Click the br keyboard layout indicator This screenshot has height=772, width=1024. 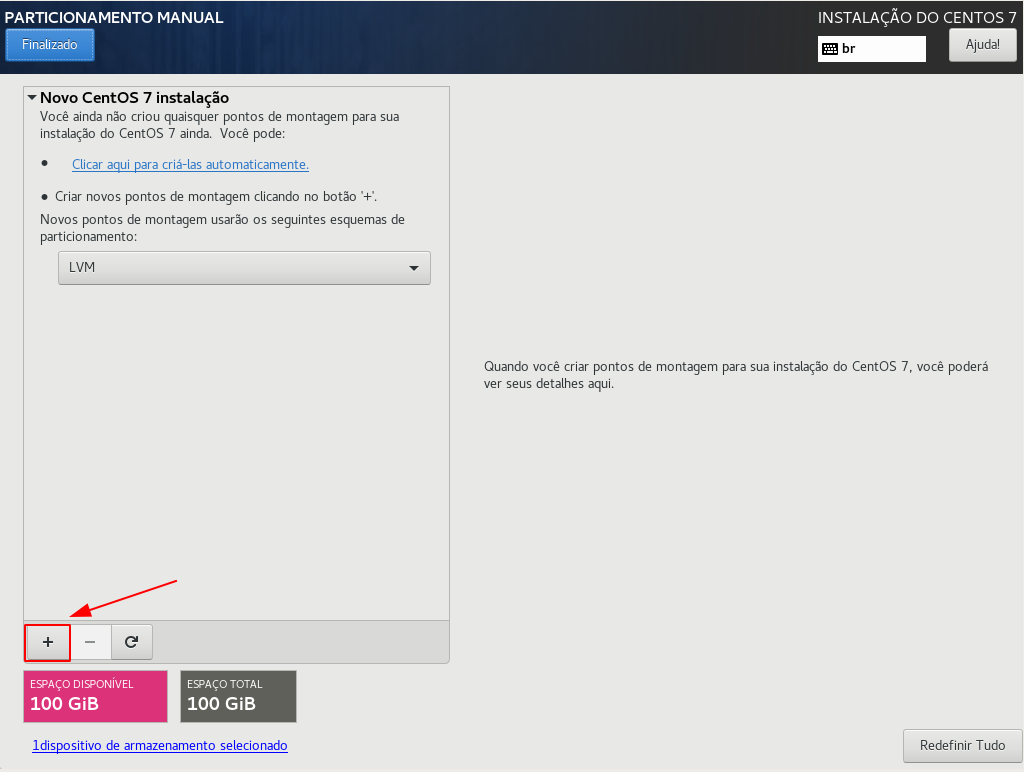click(871, 48)
